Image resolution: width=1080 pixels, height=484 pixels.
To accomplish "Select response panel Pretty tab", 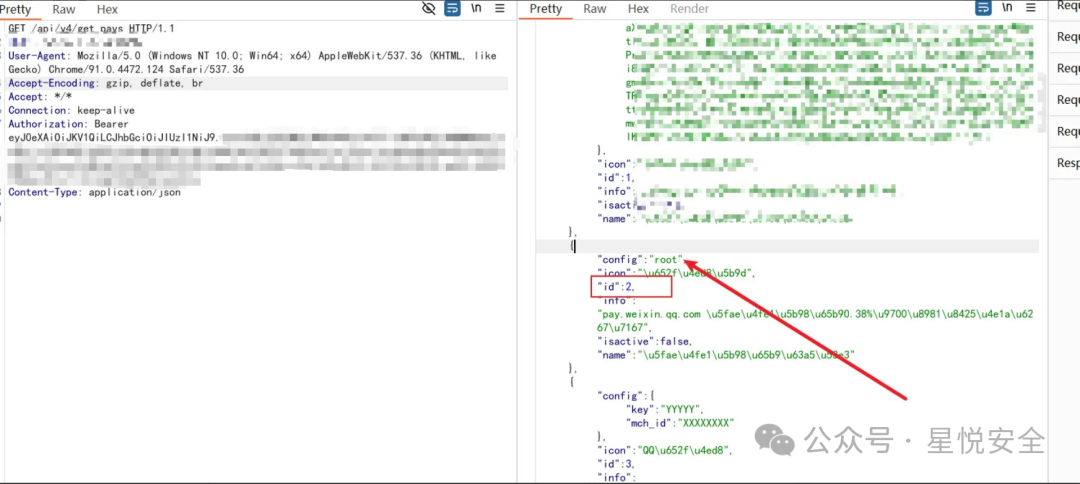I will click(546, 9).
